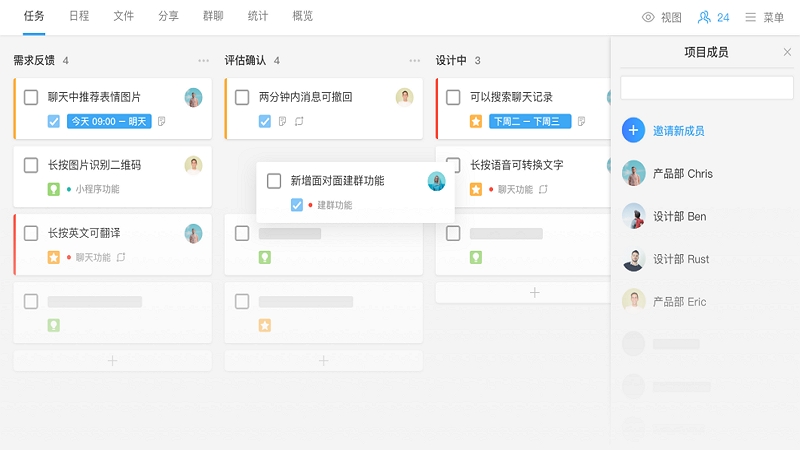Click blue check icon on 两分钟内消息可撤回
The height and width of the screenshot is (450, 800).
tap(265, 121)
